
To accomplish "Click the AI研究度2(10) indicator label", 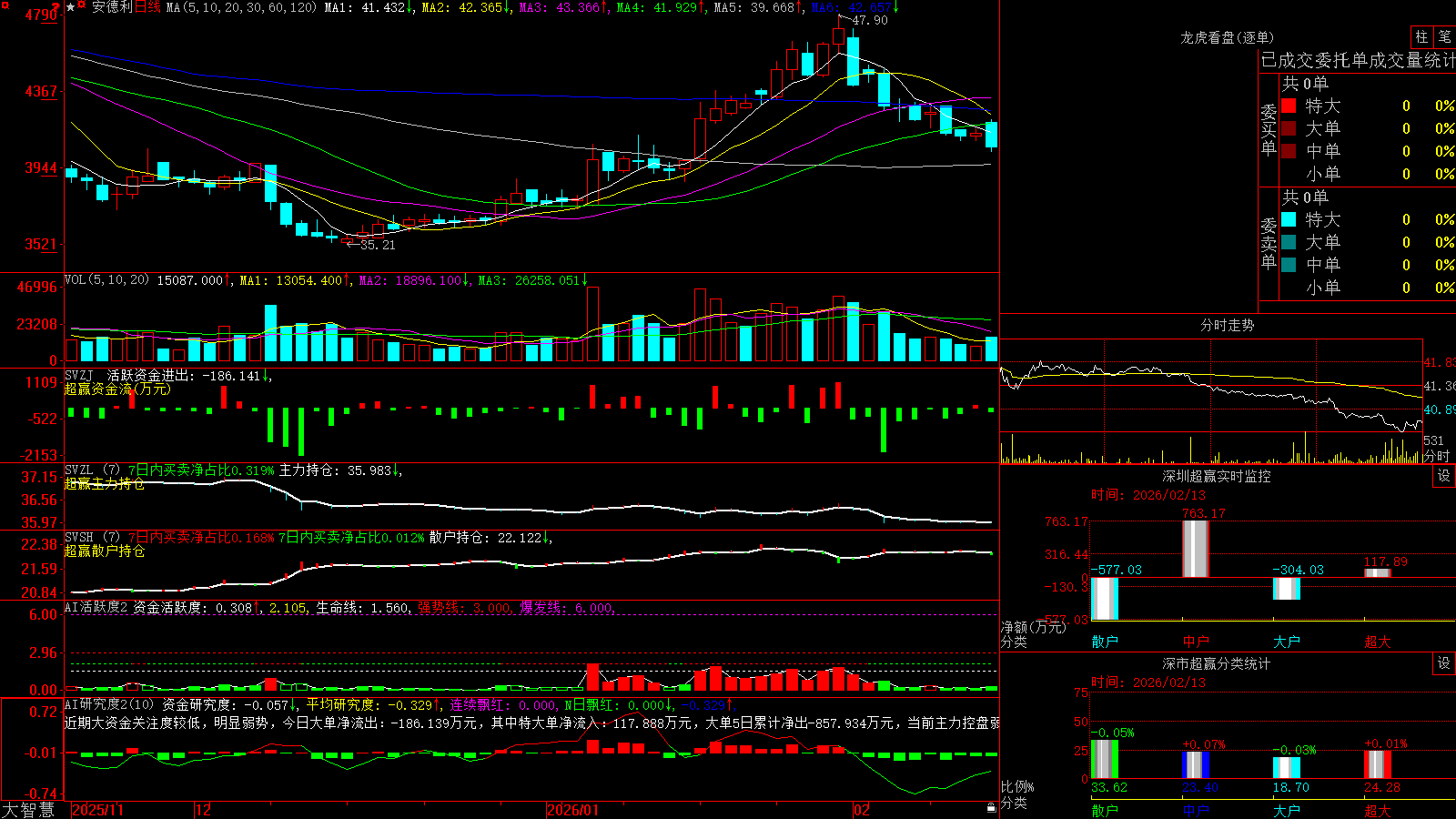I will coord(110,704).
